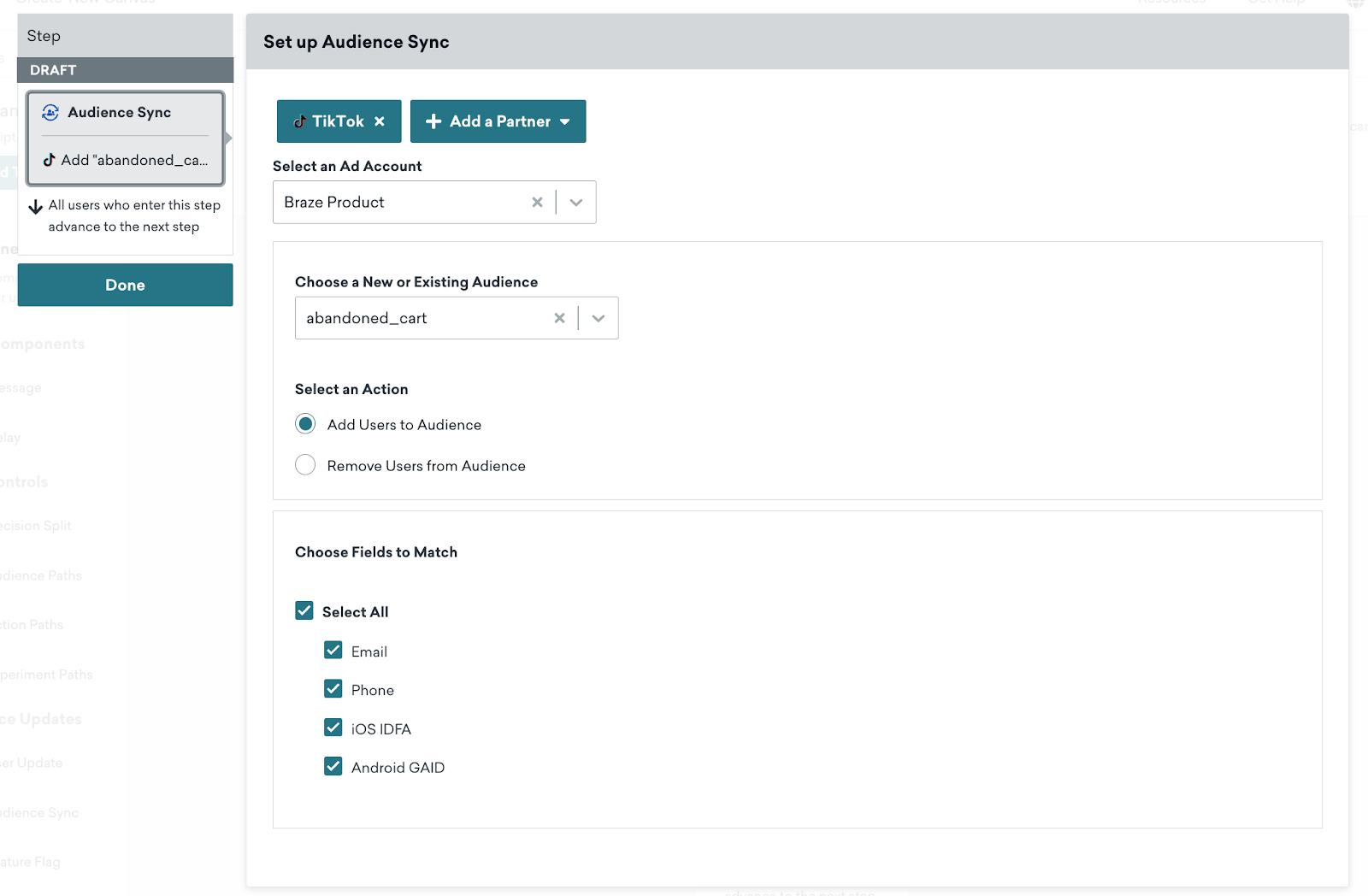
Task: Click the TikTok icon beside Add "abandoned_ca..."
Action: (50, 160)
